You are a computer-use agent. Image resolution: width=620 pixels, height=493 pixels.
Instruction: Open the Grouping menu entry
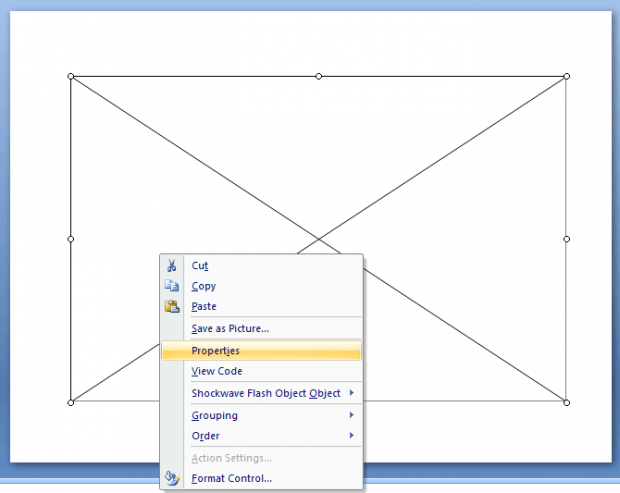(261, 416)
